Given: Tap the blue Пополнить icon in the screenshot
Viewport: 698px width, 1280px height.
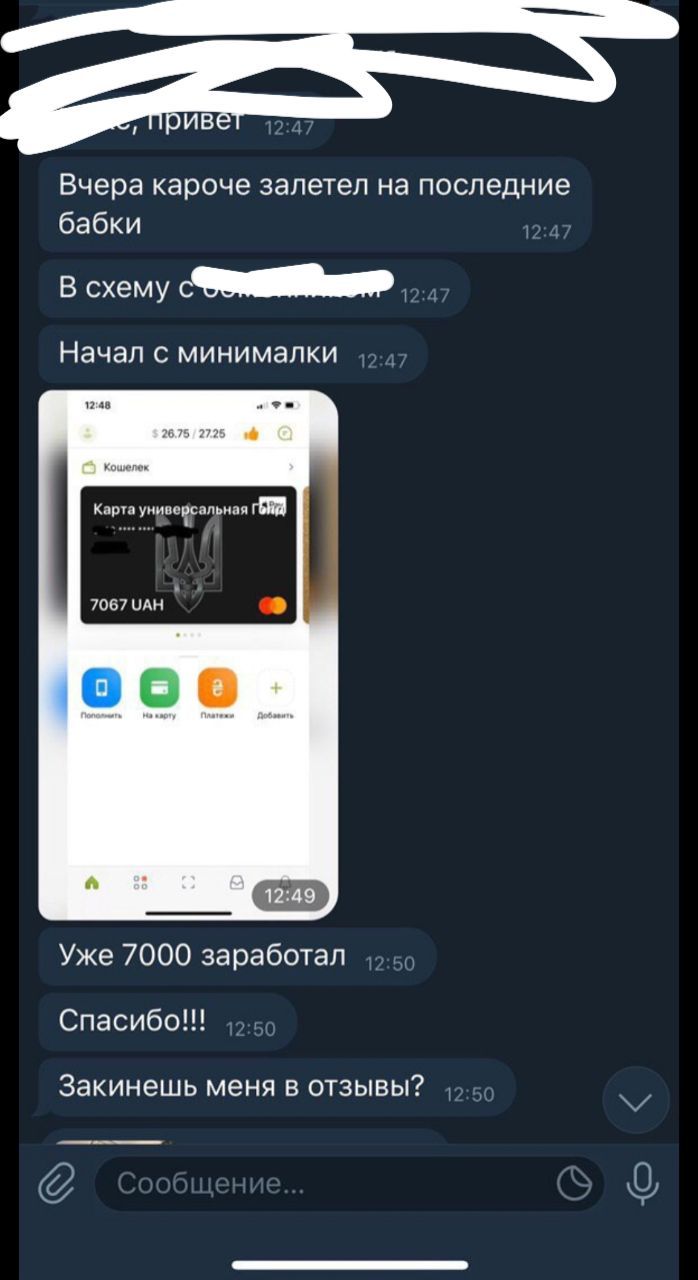Looking at the screenshot, I should click(101, 688).
